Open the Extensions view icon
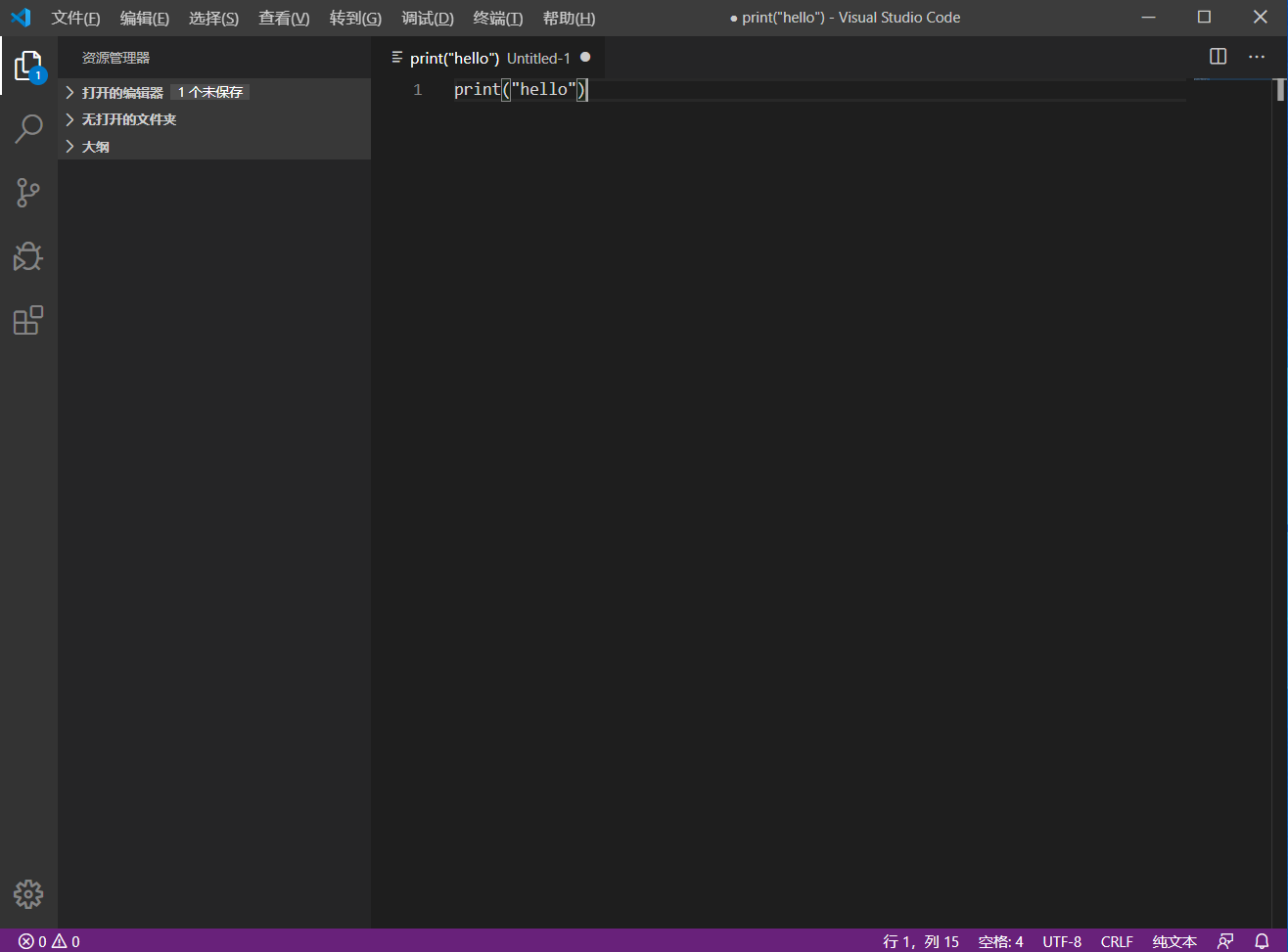The image size is (1288, 952). (x=28, y=320)
